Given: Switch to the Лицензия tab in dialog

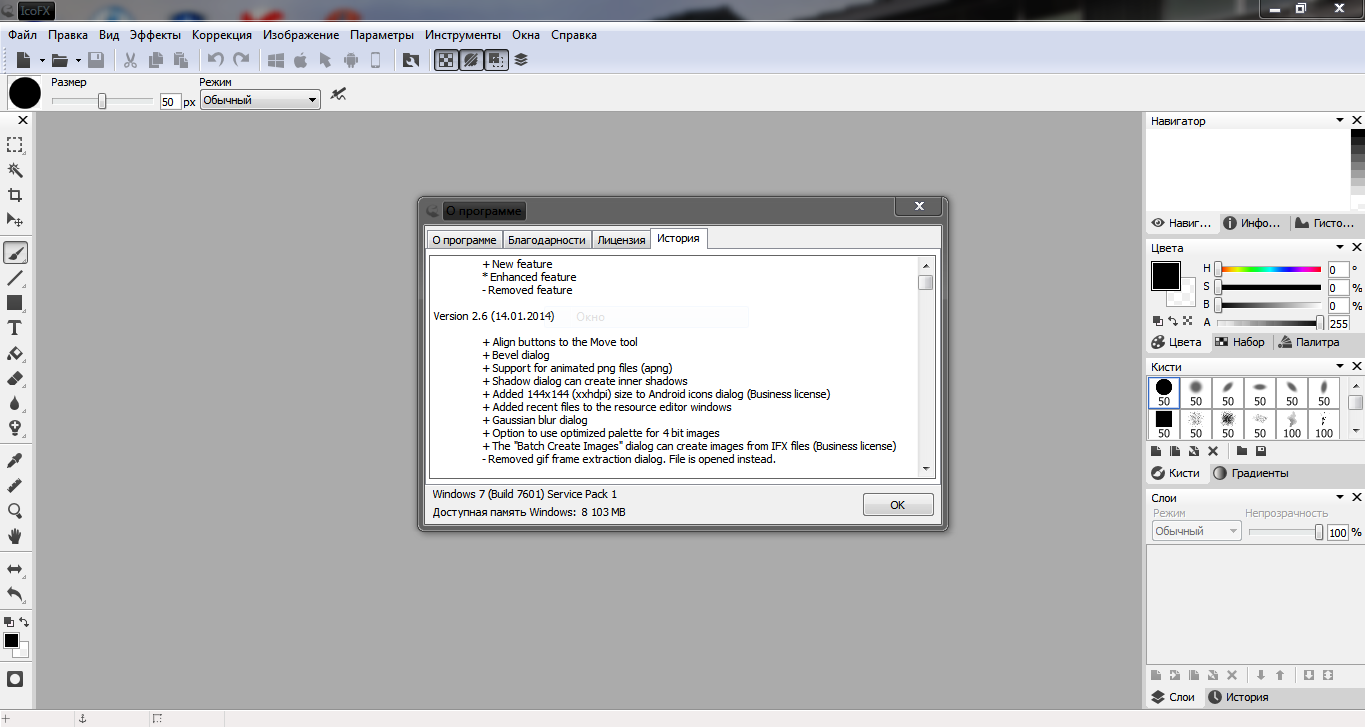Looking at the screenshot, I should click(x=621, y=240).
